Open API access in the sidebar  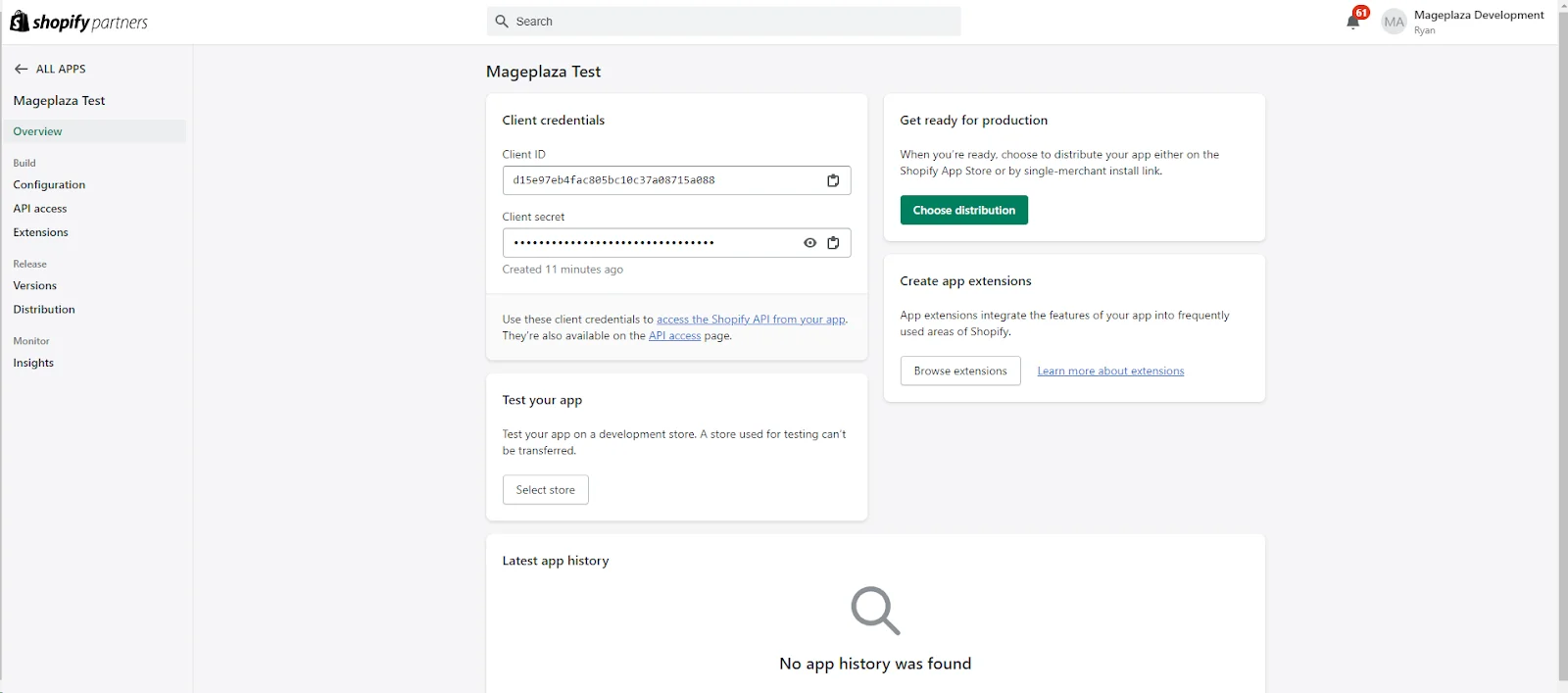(x=40, y=209)
